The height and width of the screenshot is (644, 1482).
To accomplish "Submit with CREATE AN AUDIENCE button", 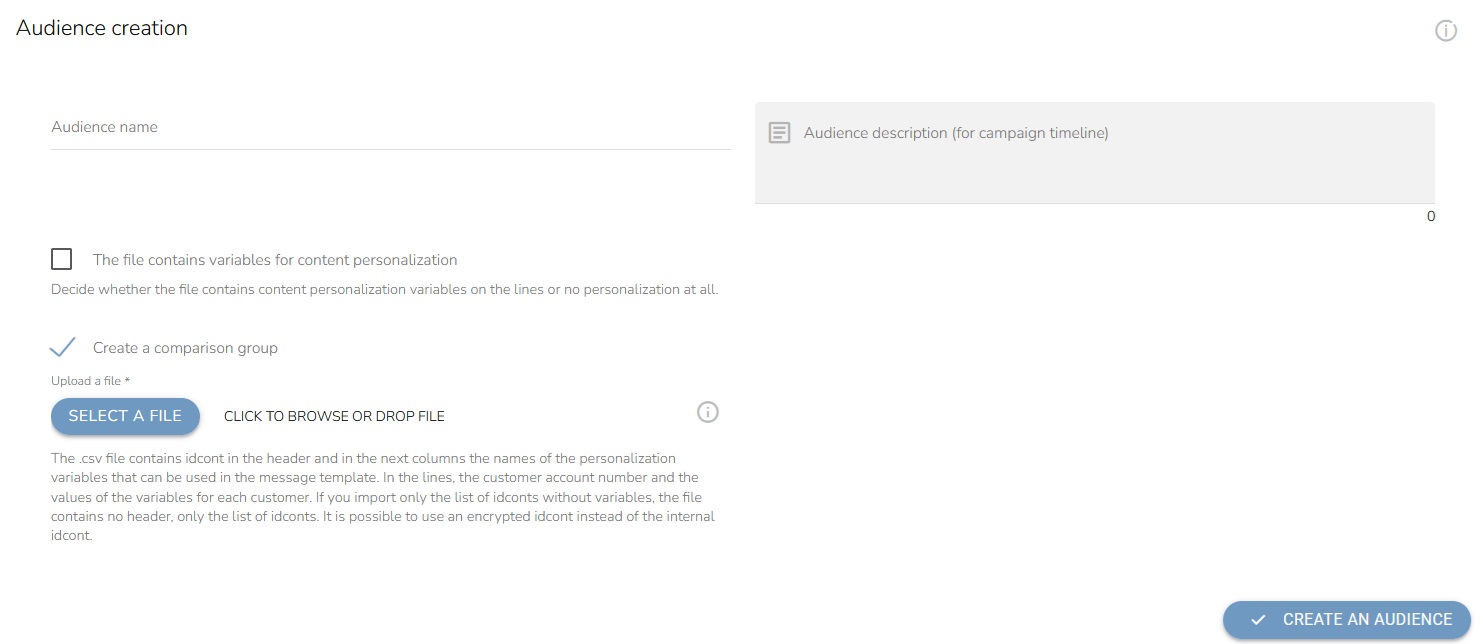I will [x=1346, y=620].
